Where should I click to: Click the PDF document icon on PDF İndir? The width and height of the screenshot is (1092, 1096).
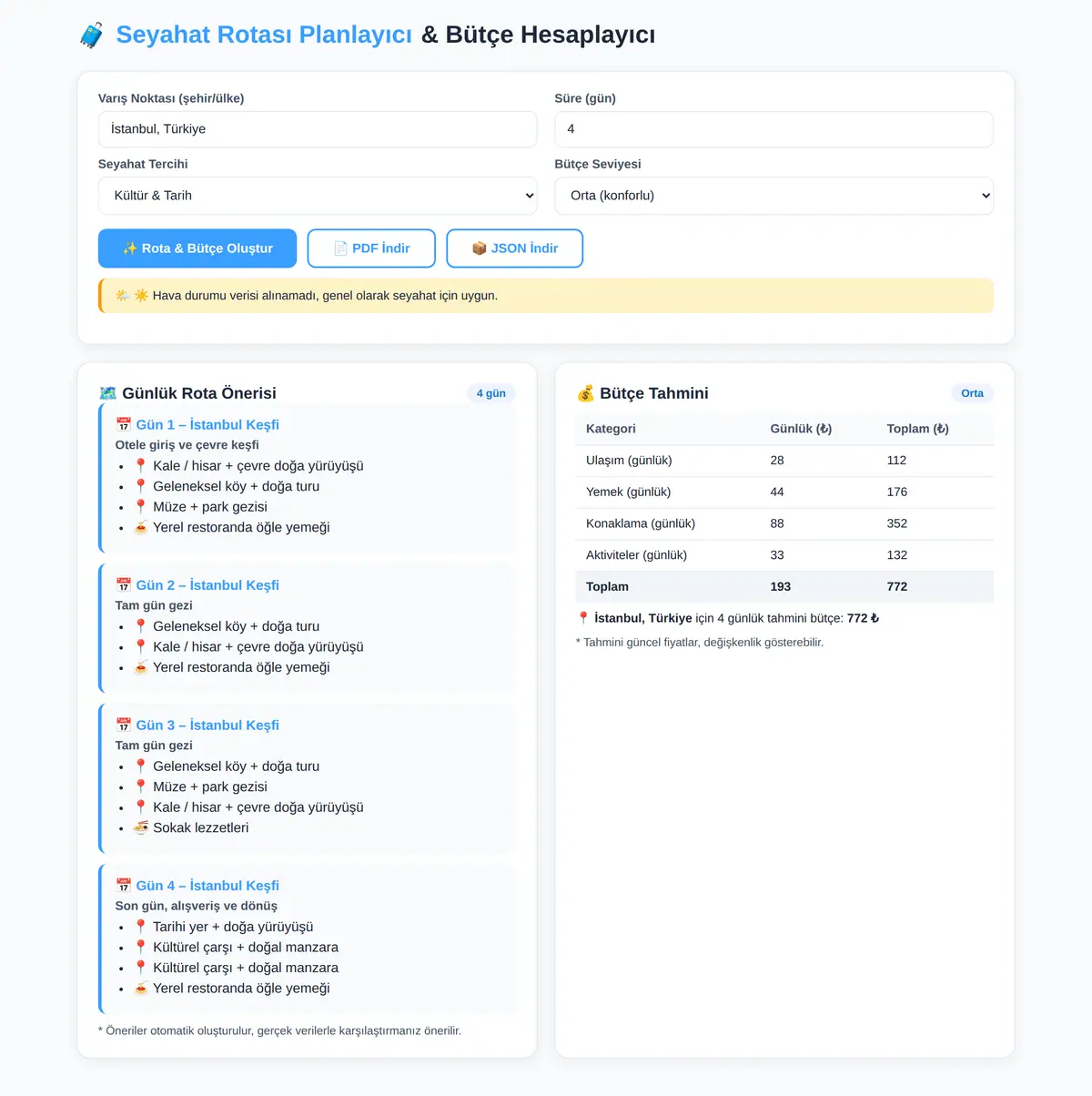click(x=341, y=249)
